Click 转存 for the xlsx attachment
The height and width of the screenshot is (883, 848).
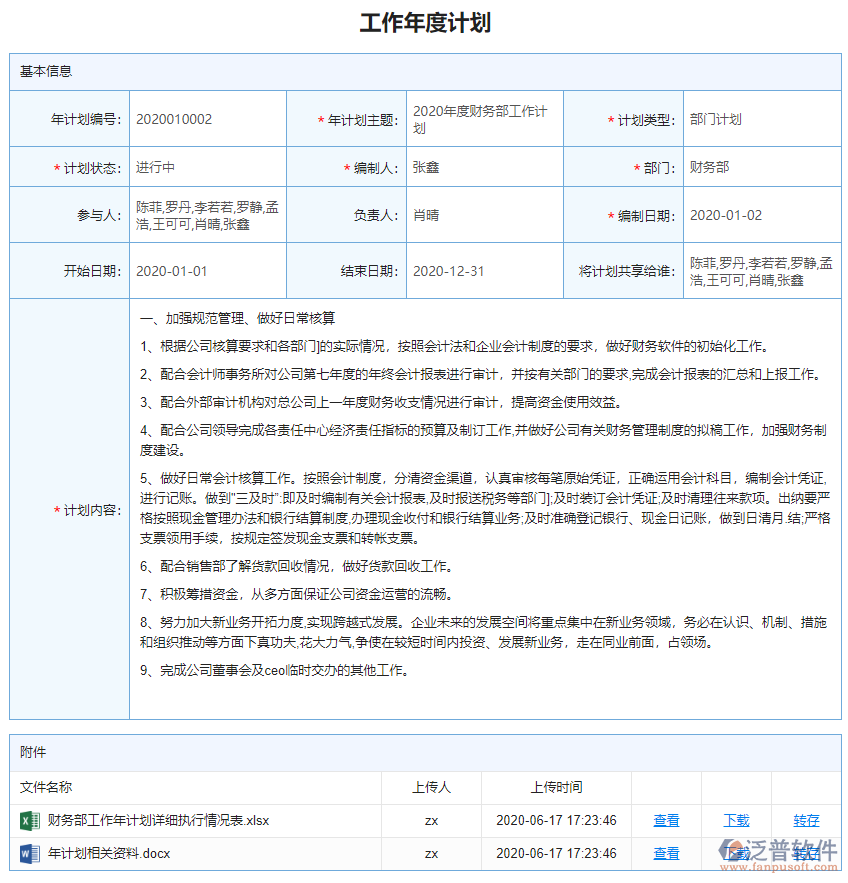click(807, 820)
